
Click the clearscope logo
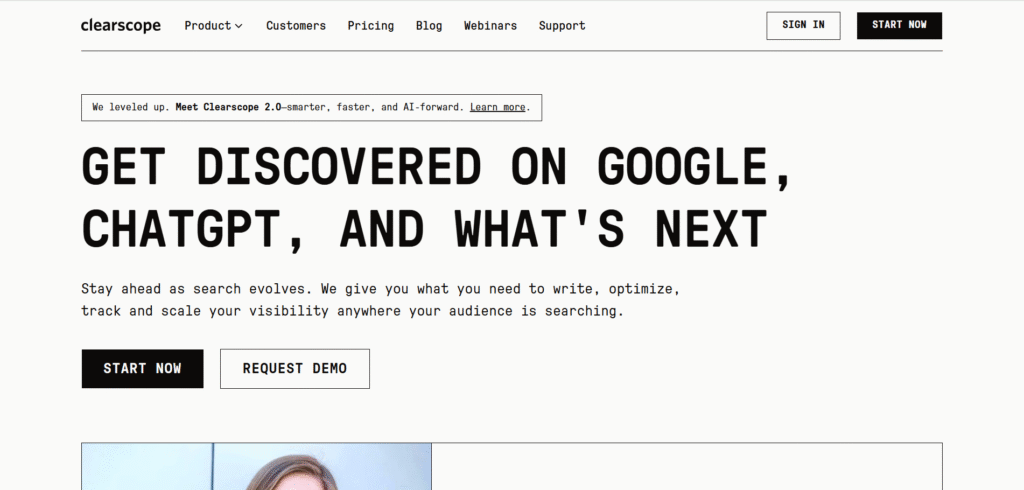[120, 26]
